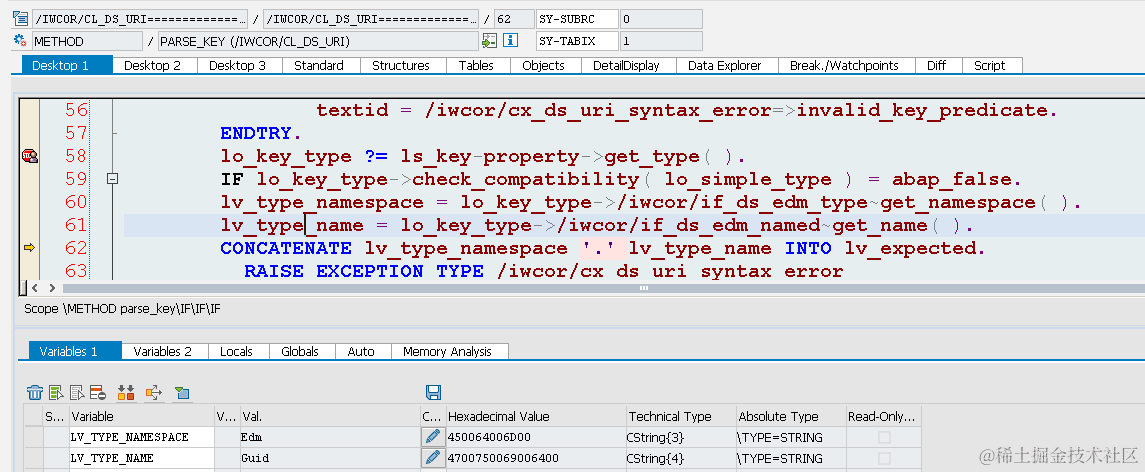Save with the blue floppy disk icon

pos(433,393)
